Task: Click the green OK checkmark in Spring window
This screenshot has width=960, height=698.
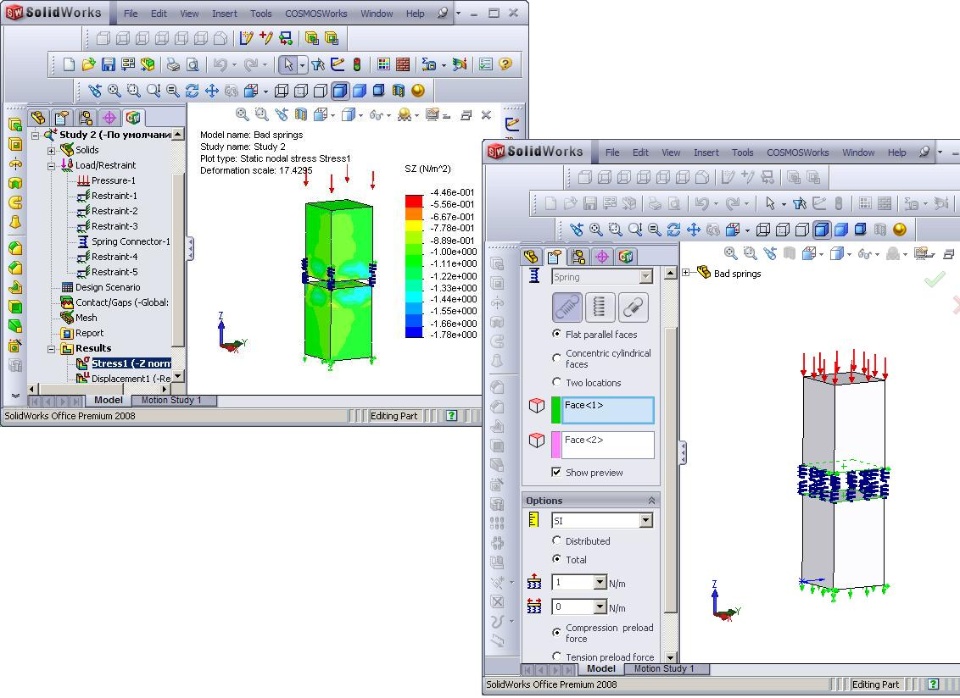Action: (934, 280)
